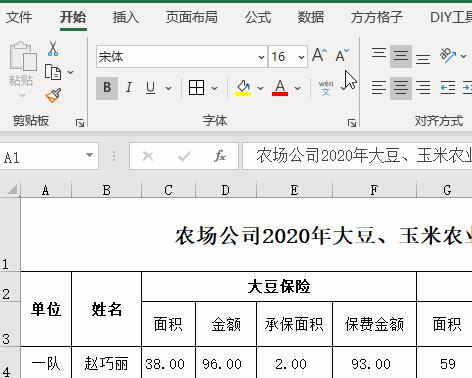Switch to the 公式 tab

point(258,17)
